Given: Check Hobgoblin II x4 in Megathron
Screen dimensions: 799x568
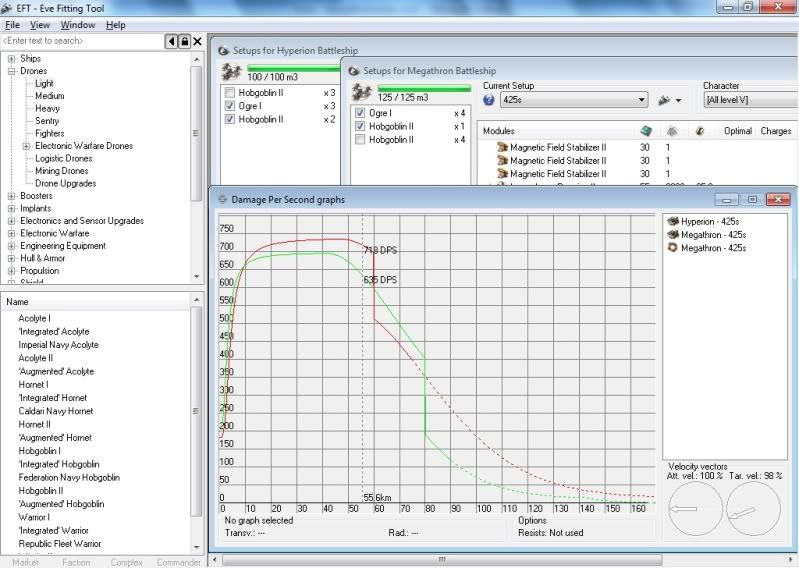Looking at the screenshot, I should (x=360, y=139).
